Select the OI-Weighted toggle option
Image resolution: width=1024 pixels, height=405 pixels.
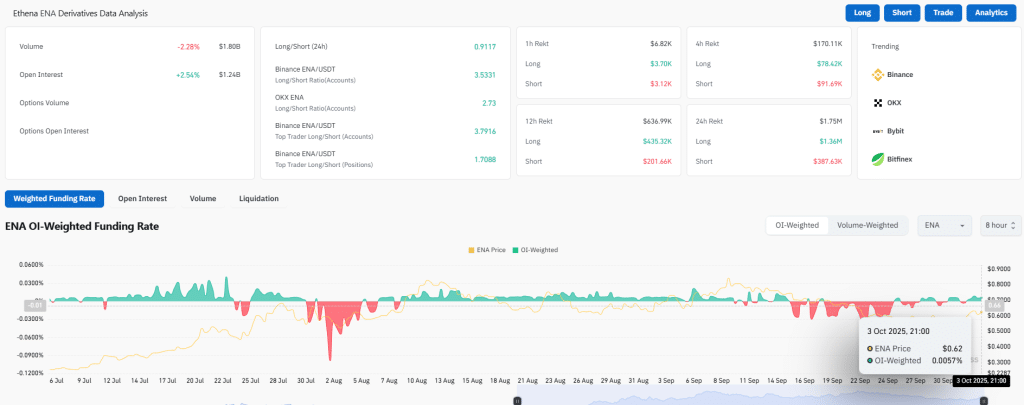pyautogui.click(x=796, y=226)
